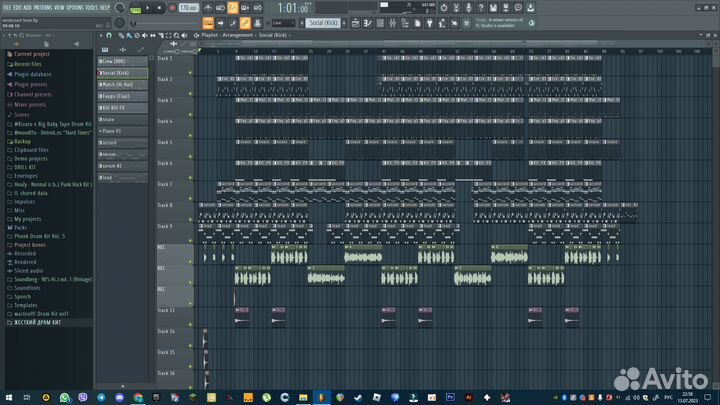Open the chat/news speech bubble icon
The height and width of the screenshot is (405, 720).
coord(518,8)
